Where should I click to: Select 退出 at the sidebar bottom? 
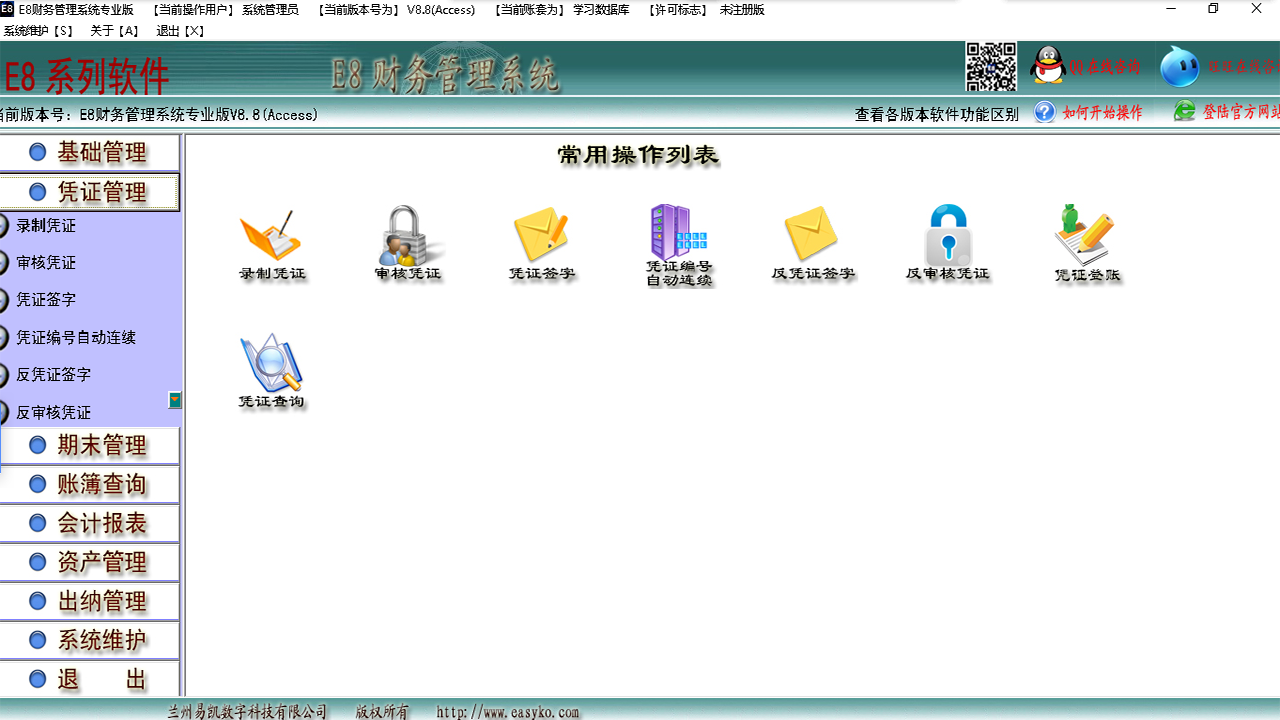click(x=90, y=678)
